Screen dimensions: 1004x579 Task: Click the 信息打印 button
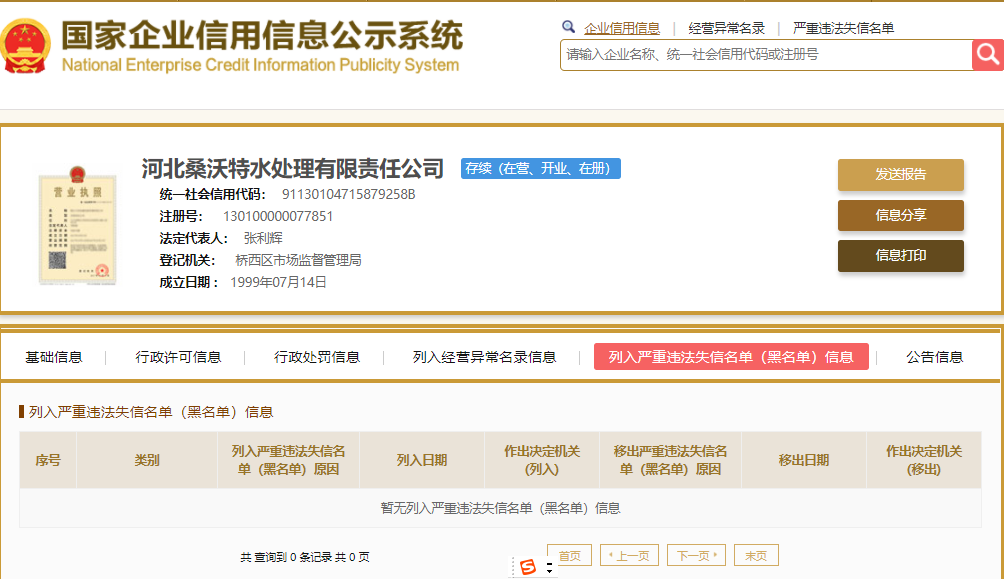point(901,256)
